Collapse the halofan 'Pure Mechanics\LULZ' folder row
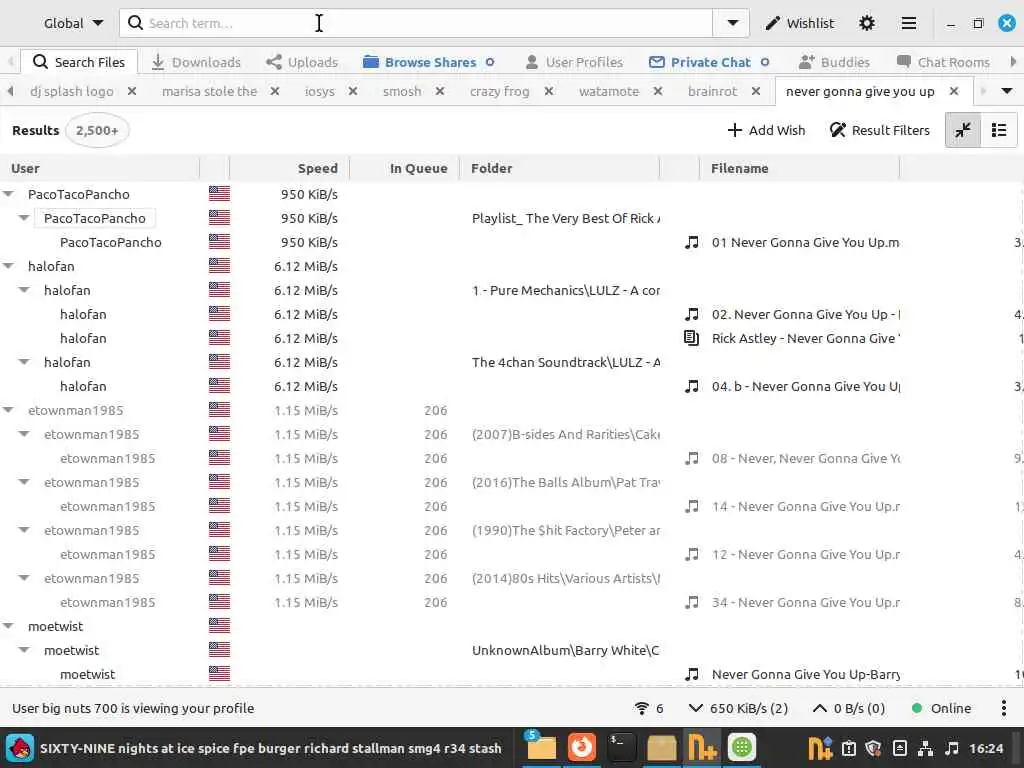Screen dimensions: 1024x768 [x=24, y=290]
